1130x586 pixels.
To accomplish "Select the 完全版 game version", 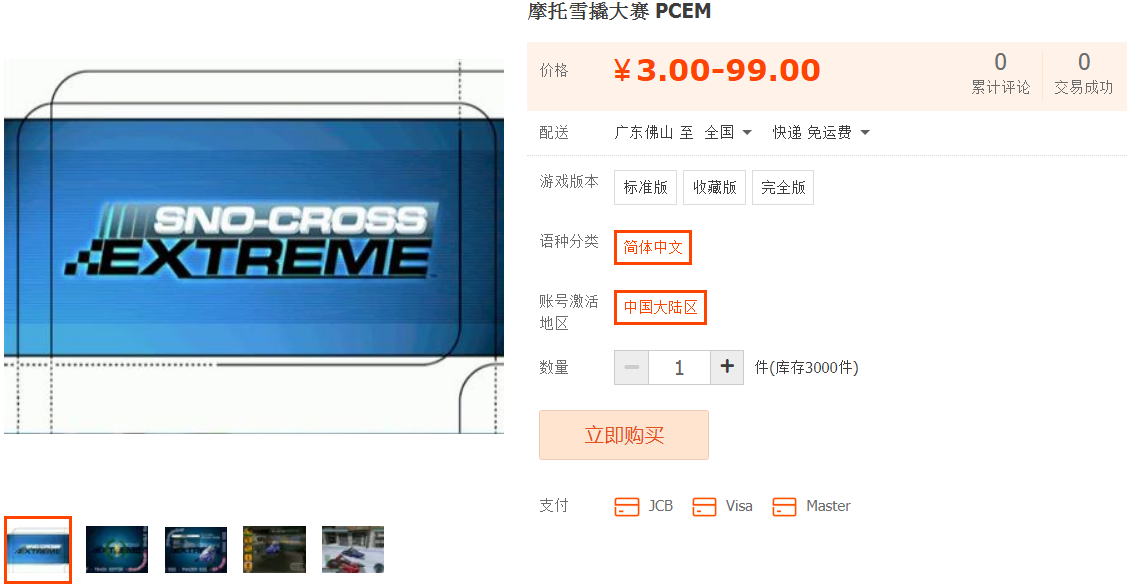I will pos(783,187).
